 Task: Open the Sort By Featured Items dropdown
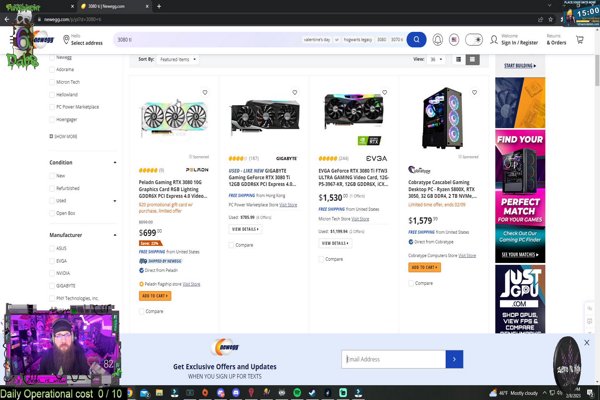pos(178,59)
